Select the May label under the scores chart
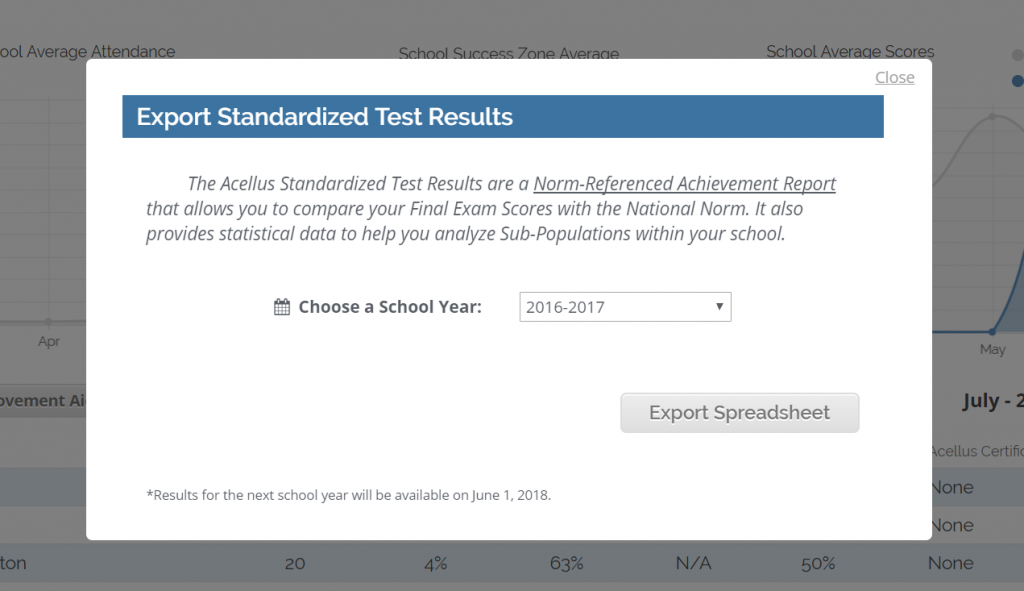The image size is (1024, 591). (991, 349)
